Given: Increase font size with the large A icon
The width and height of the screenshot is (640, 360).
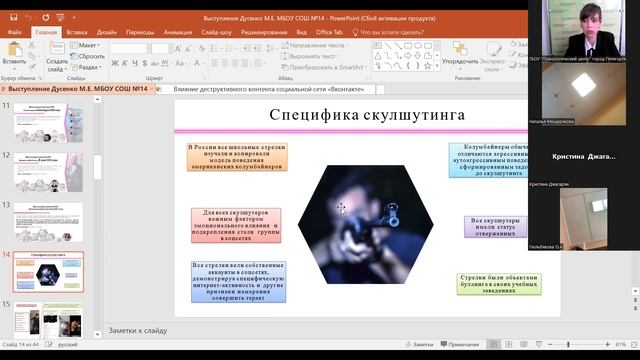Looking at the screenshot, I should tap(178, 49).
